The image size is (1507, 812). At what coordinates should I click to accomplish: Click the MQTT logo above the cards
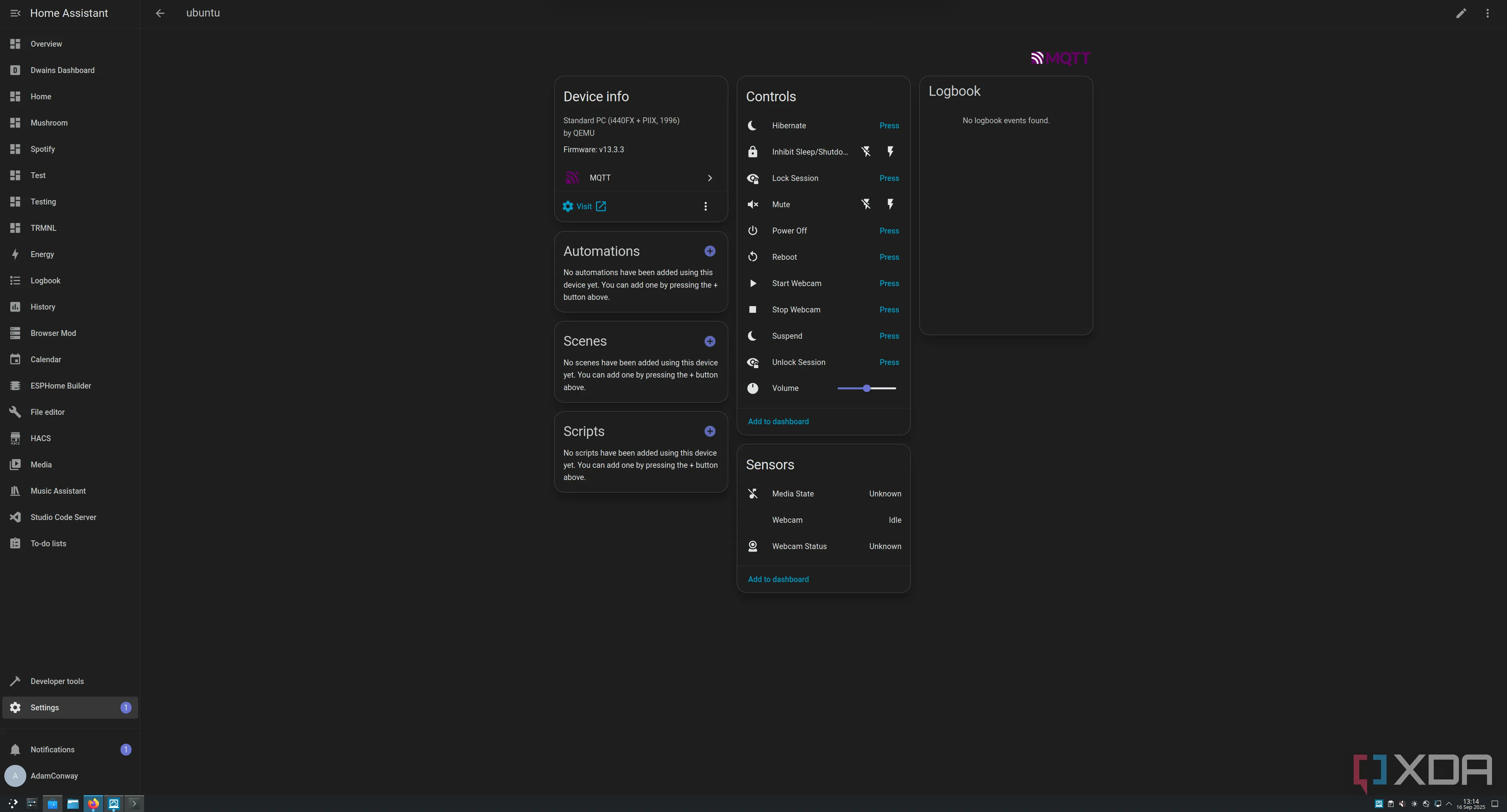click(1060, 58)
